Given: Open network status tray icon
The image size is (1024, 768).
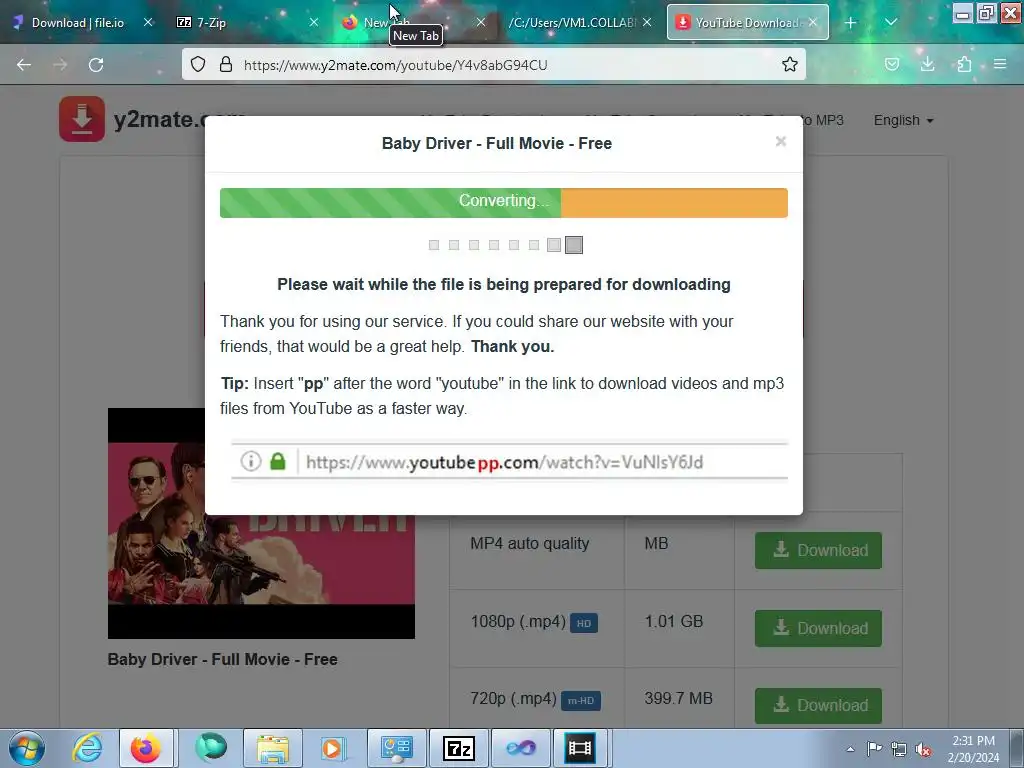Looking at the screenshot, I should click(899, 749).
